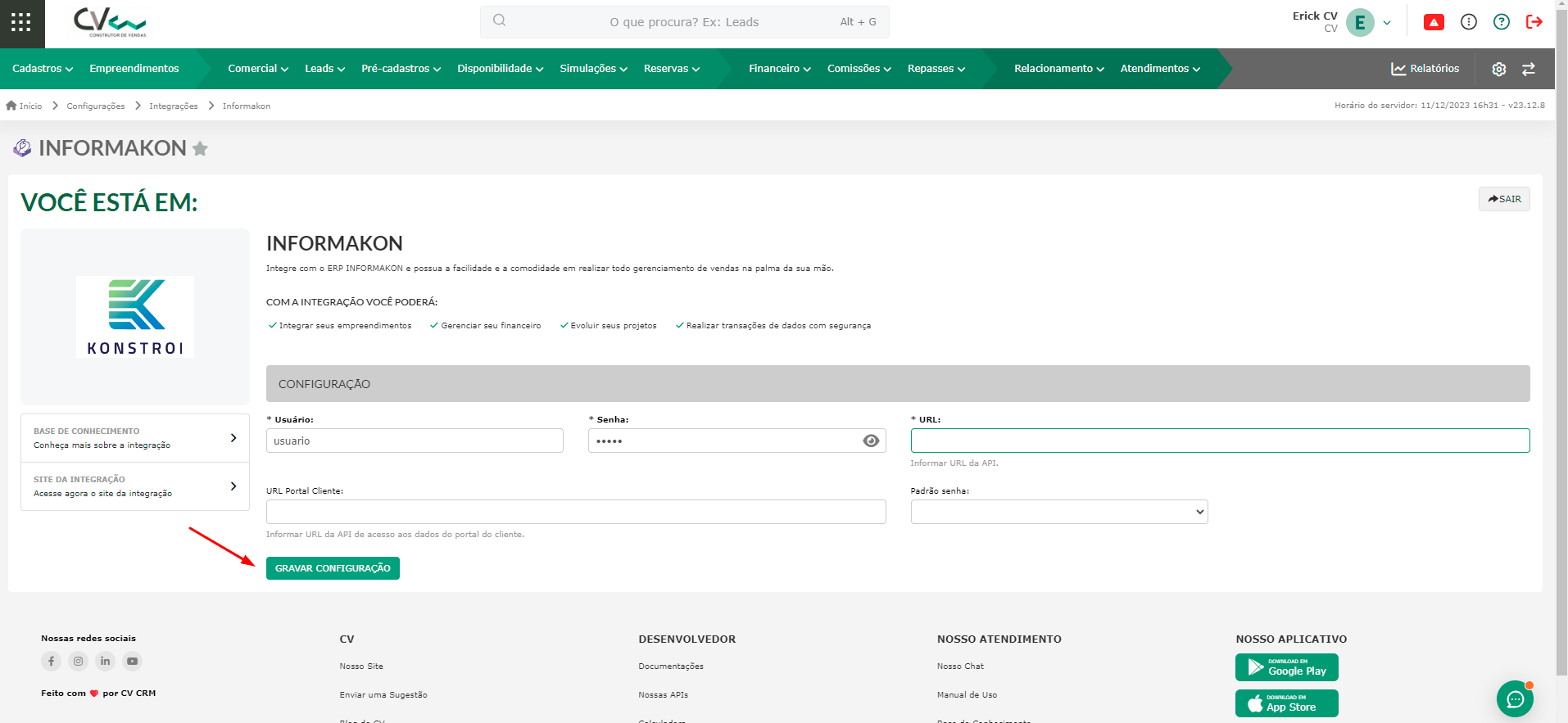The image size is (1568, 723).
Task: Toggle password visibility eye icon
Action: tap(871, 441)
